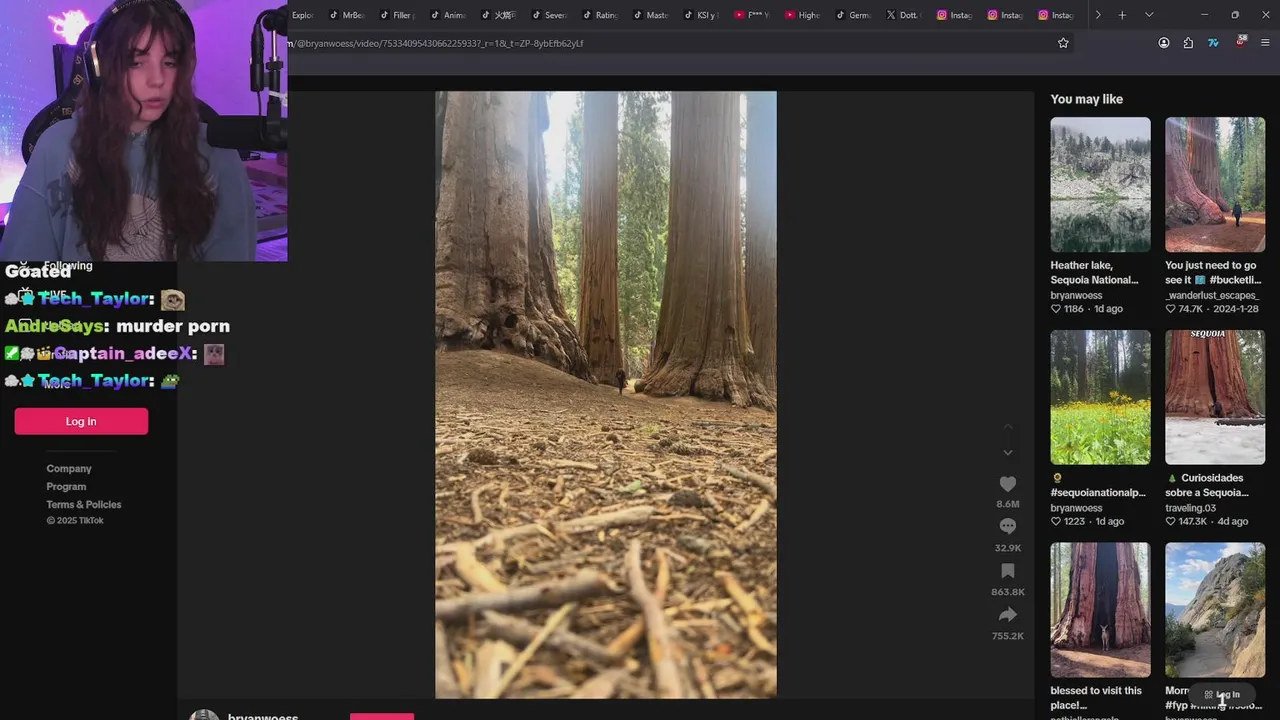Click the 755.2K shares count
Viewport: 1280px width, 720px height.
1008,636
